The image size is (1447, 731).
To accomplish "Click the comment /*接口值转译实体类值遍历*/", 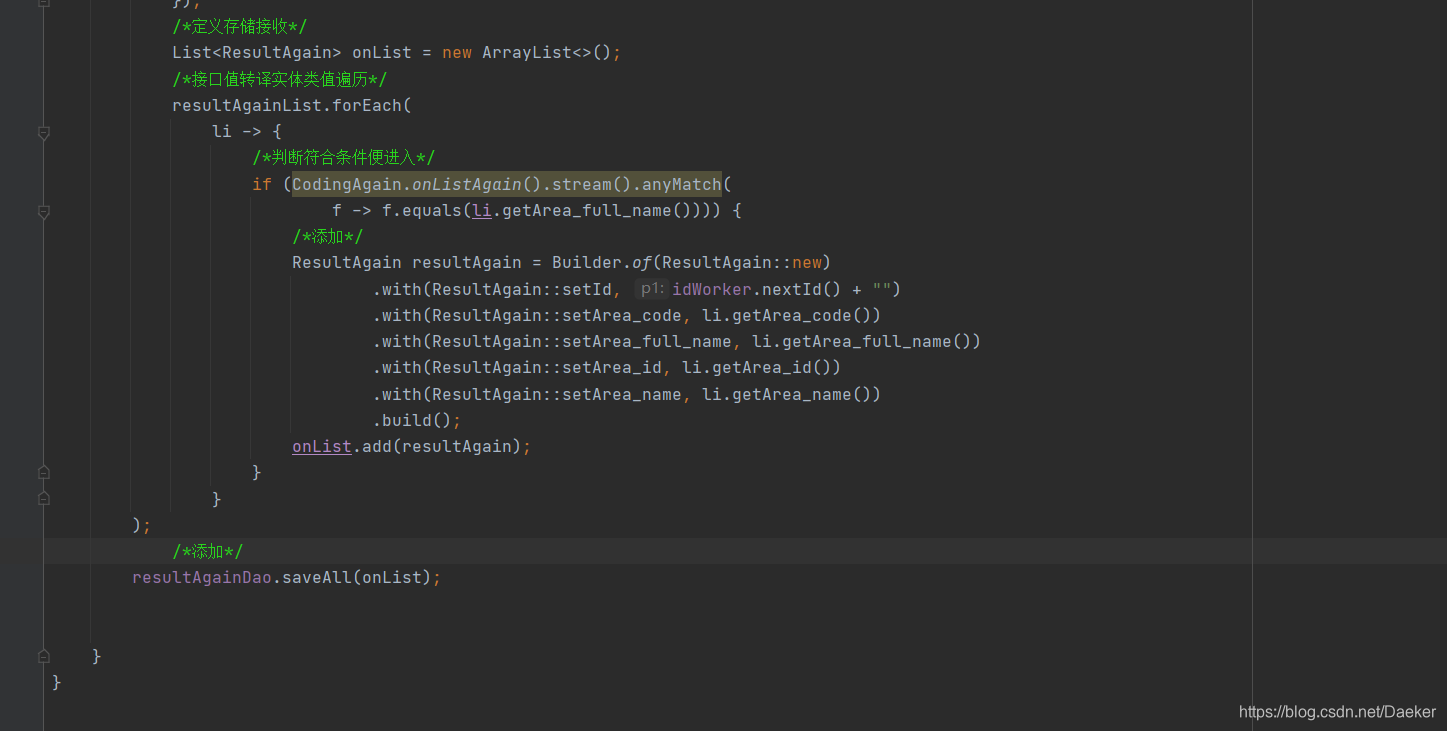I will click(279, 79).
